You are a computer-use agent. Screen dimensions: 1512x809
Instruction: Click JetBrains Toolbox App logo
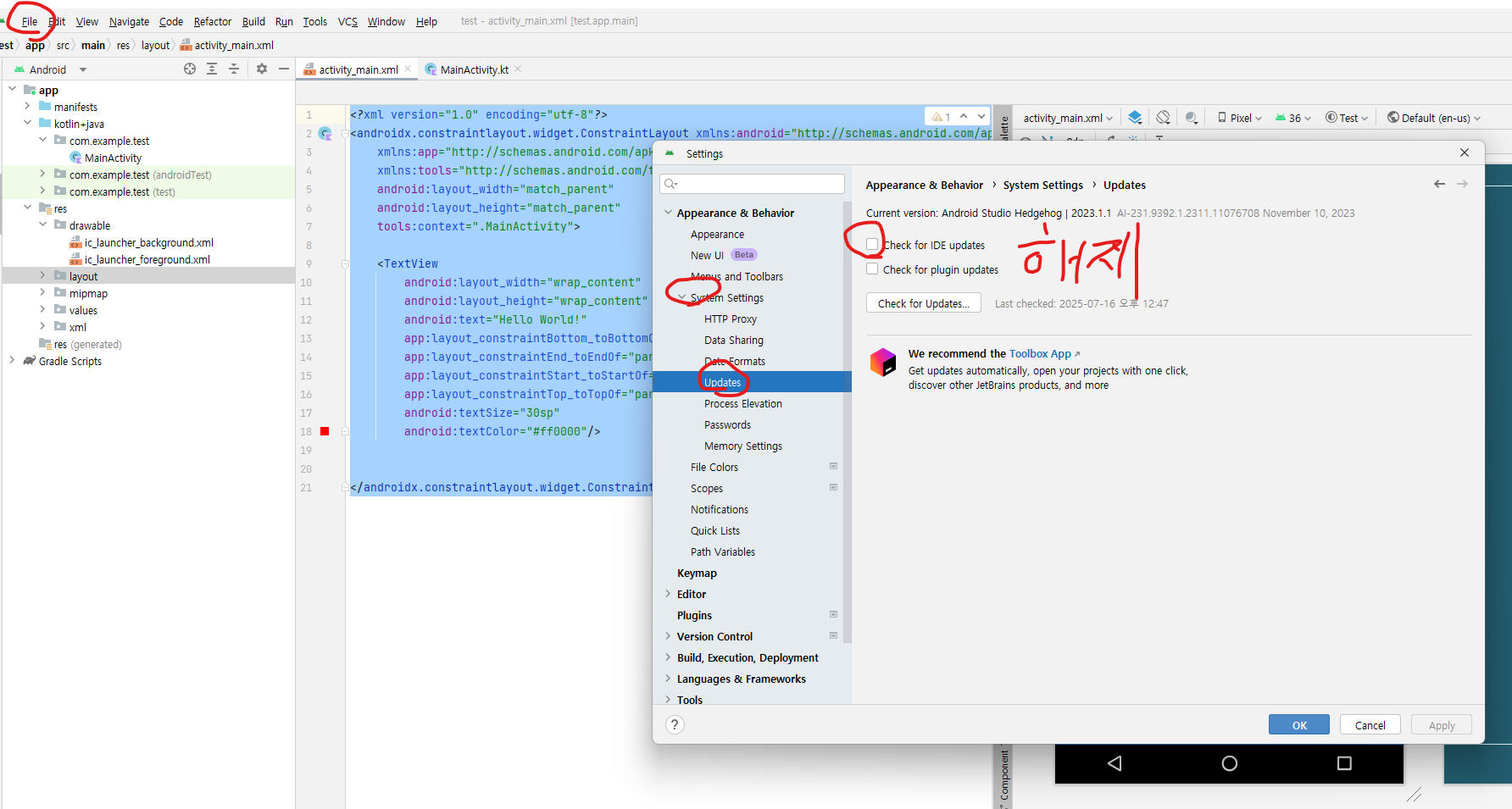pyautogui.click(x=883, y=362)
